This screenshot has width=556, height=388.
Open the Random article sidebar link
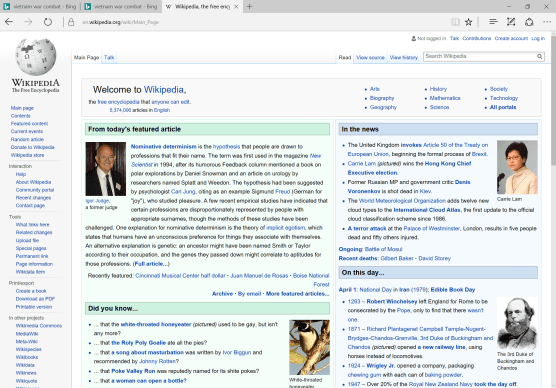click(27, 139)
